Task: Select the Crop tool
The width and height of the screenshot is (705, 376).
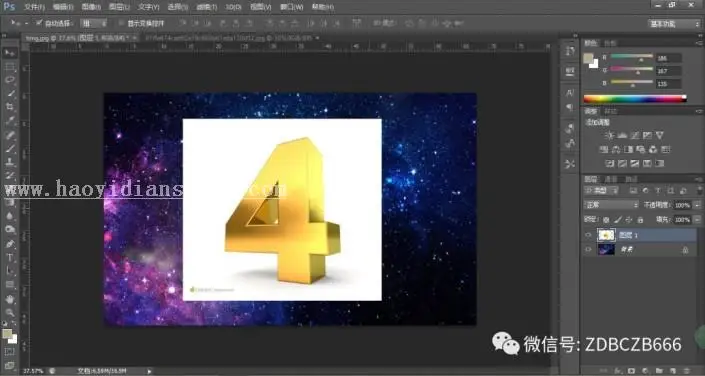Action: (9, 107)
